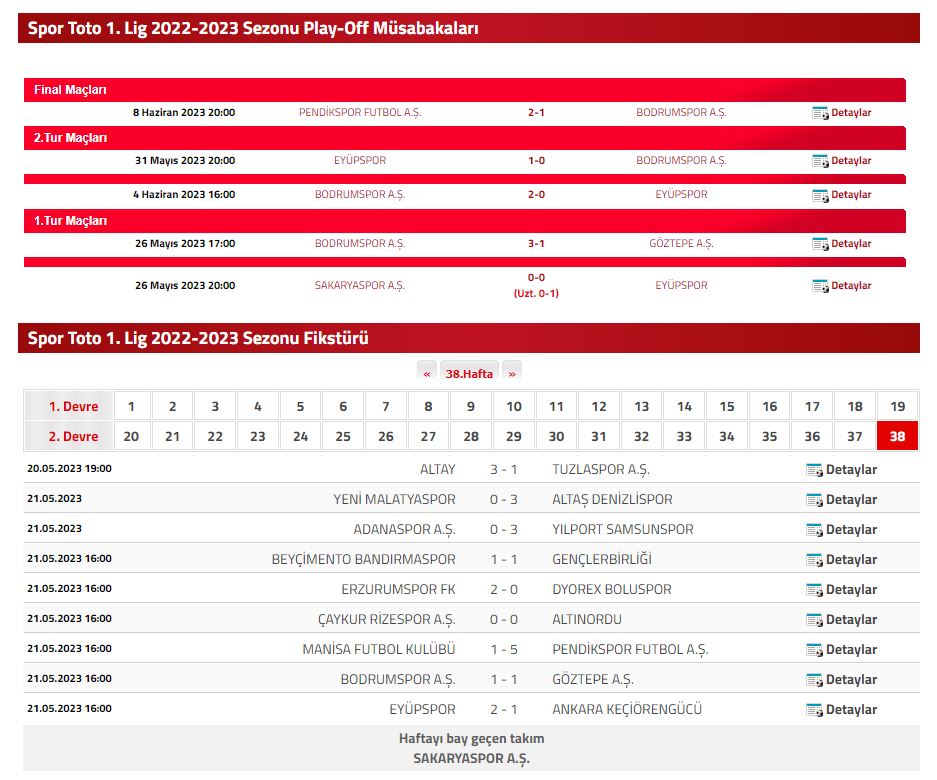Viewport: 937px width, 780px height.
Task: Click details icon for Altay vs Tuzlaspor
Action: coord(814,470)
